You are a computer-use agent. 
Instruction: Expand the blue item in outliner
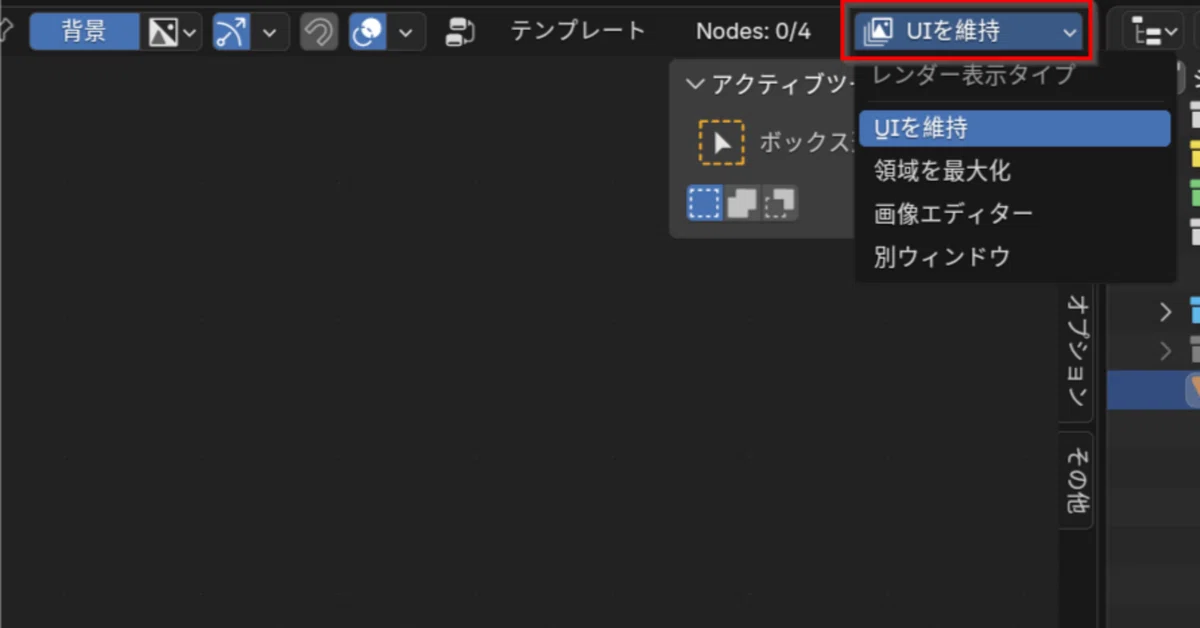coord(1165,312)
